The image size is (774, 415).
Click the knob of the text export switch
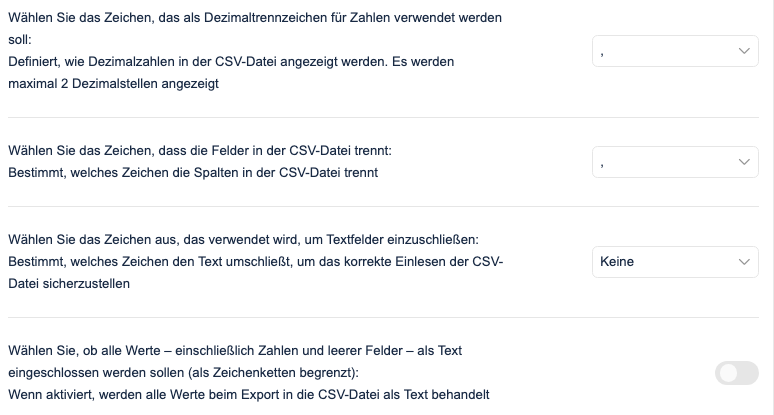(728, 373)
